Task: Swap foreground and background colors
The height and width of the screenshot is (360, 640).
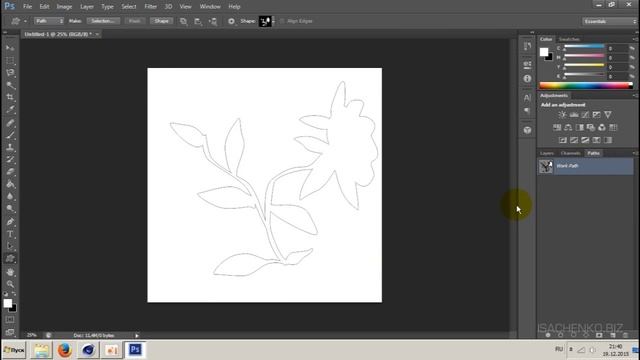Action: [14, 294]
